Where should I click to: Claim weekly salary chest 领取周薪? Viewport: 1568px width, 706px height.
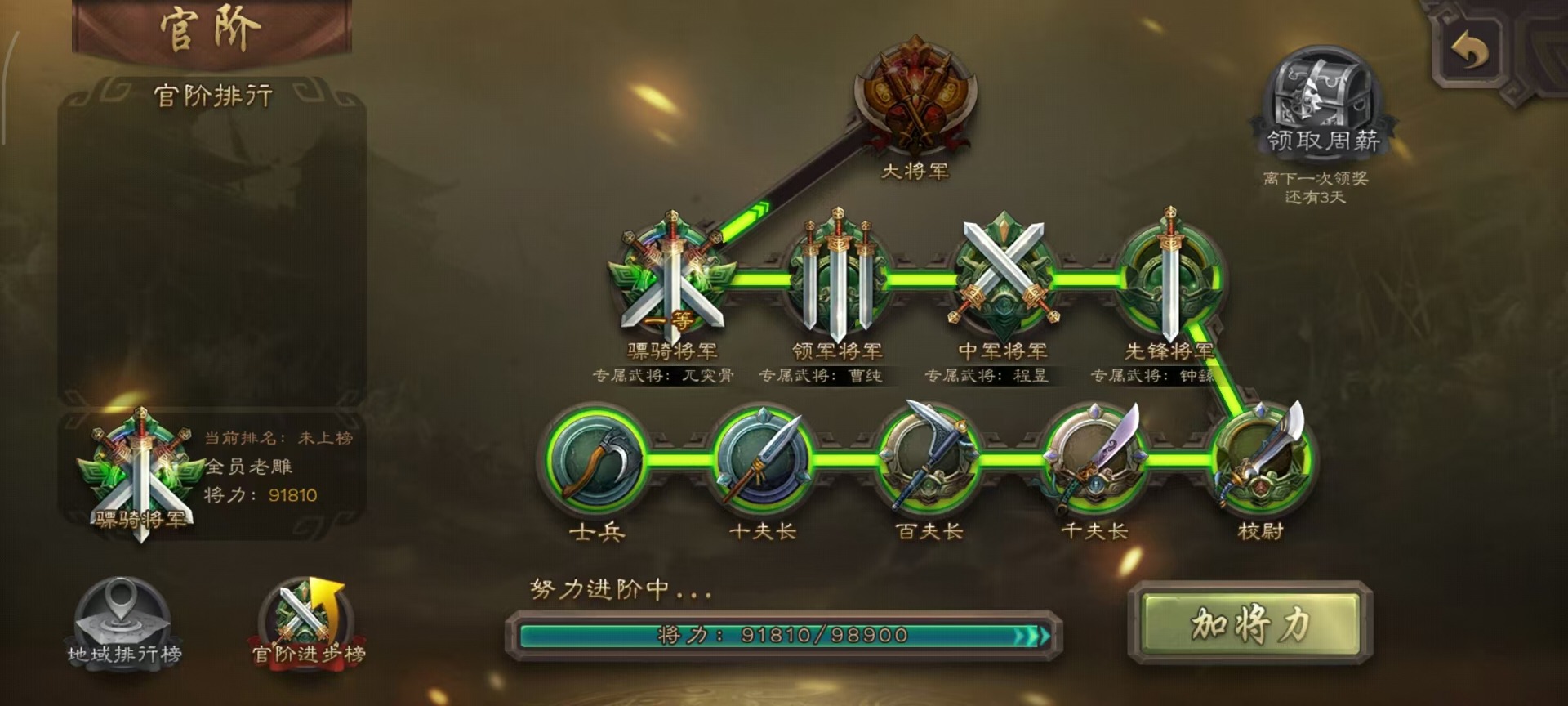tap(1323, 102)
